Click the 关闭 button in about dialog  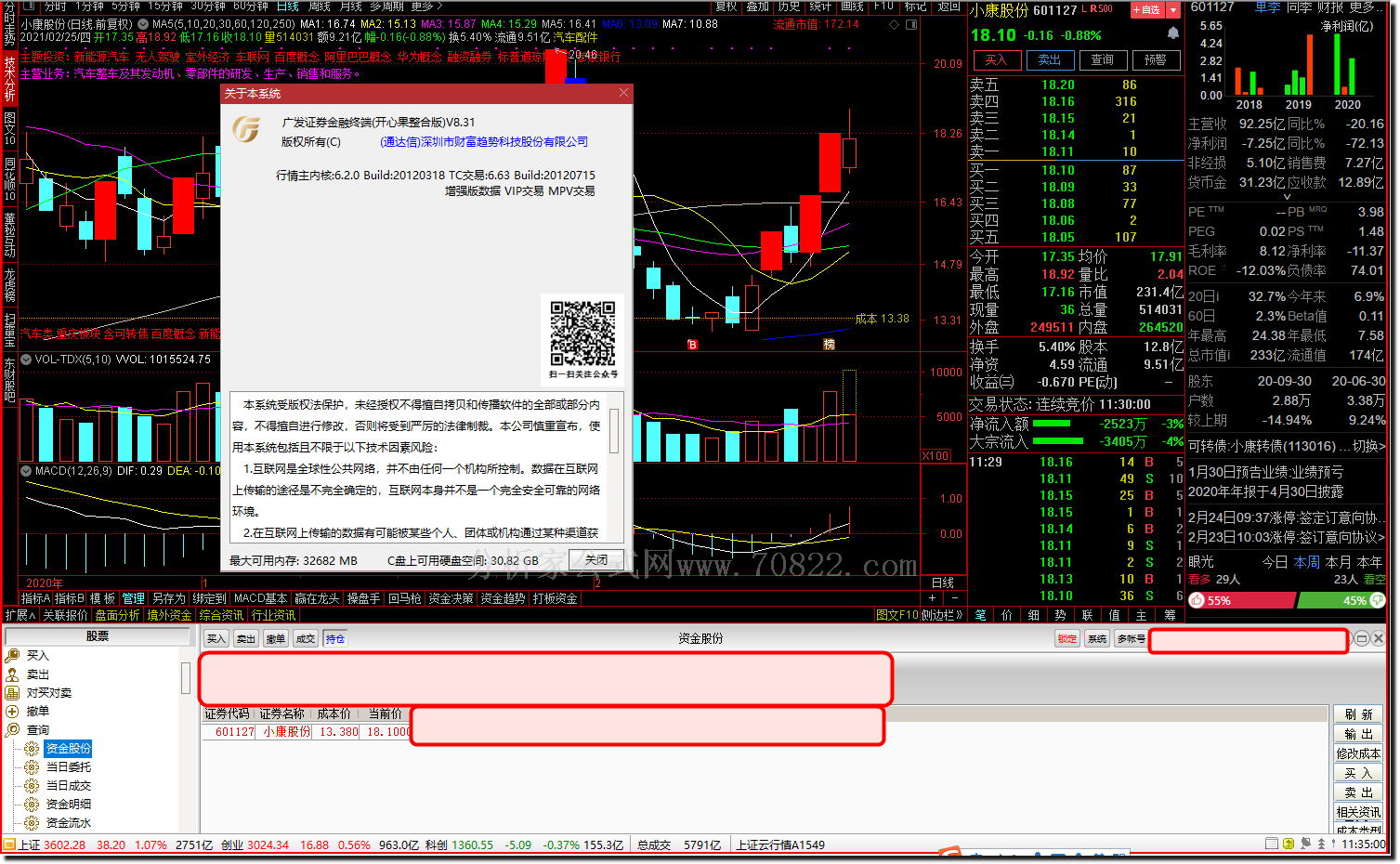click(x=596, y=559)
